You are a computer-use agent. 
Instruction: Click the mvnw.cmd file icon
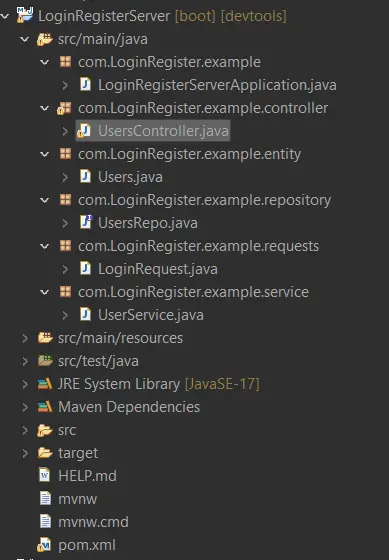coord(45,521)
